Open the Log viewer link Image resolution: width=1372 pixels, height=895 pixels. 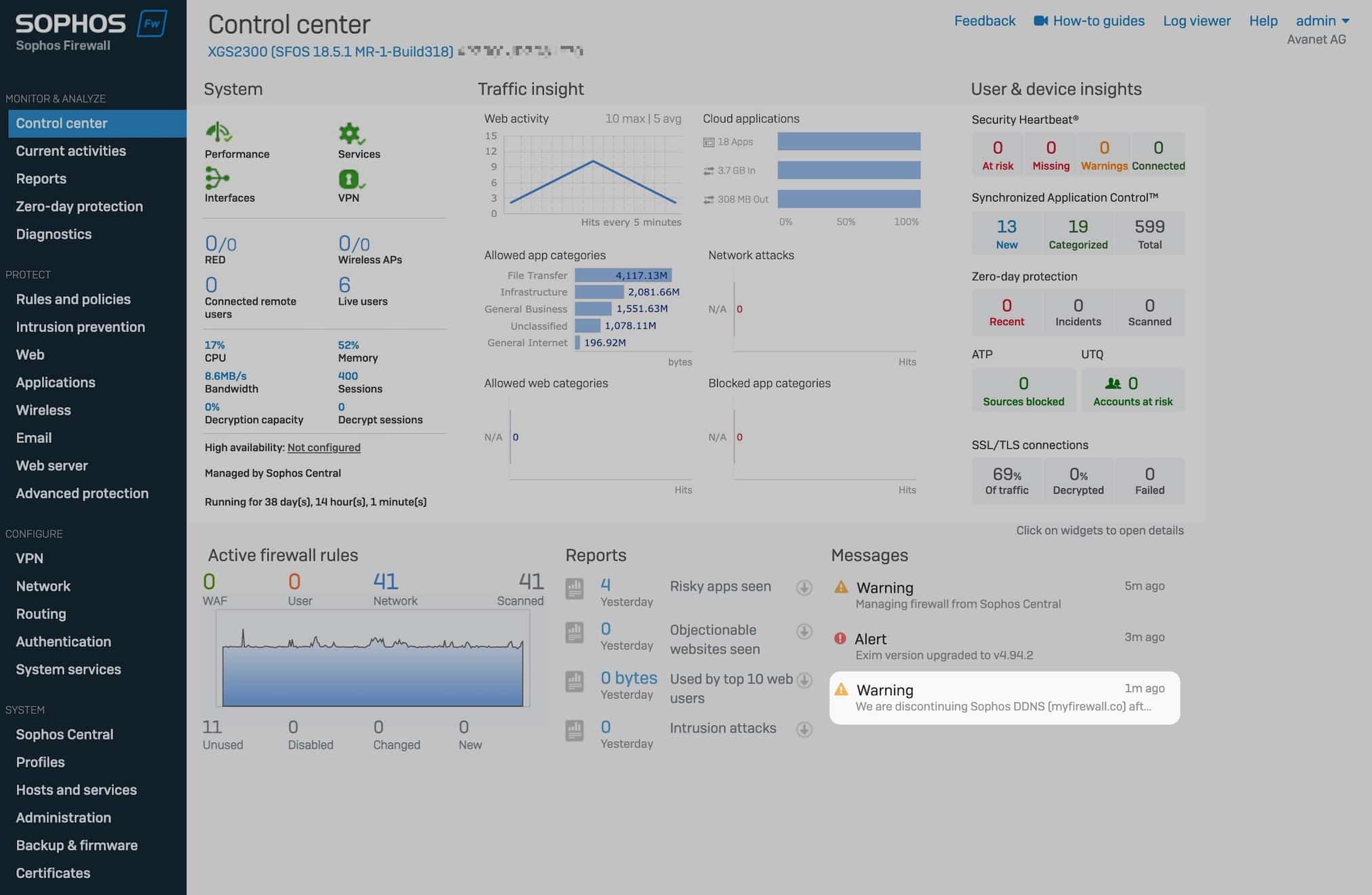coord(1196,21)
